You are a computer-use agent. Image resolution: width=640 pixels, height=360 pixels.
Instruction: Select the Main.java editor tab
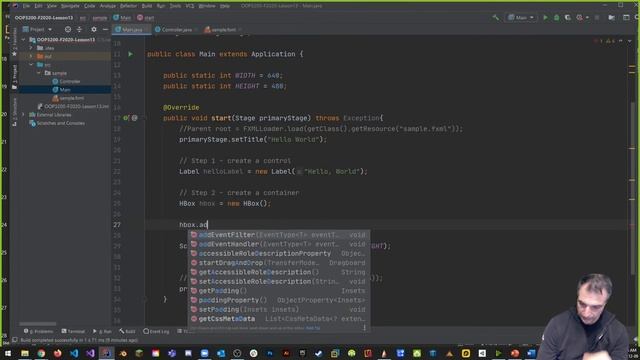[131, 29]
